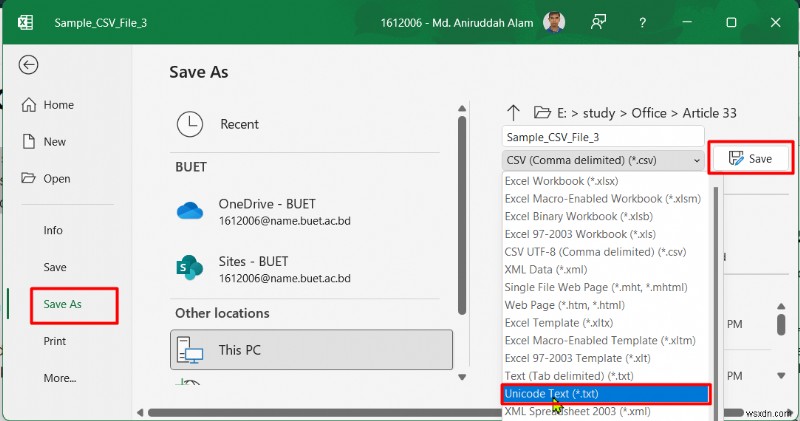Select This PC location
Screen dimensions: 800x421
311,350
